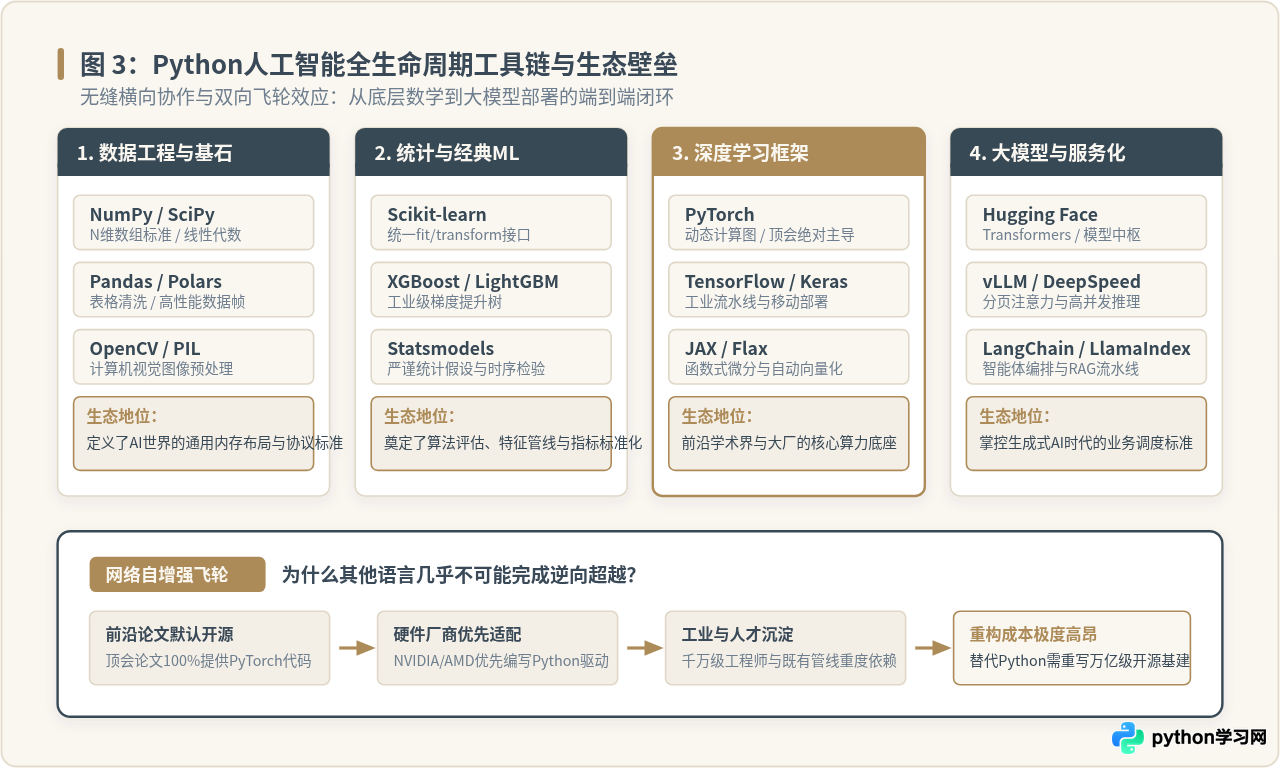Open the "PyTorch" card

(x=789, y=222)
